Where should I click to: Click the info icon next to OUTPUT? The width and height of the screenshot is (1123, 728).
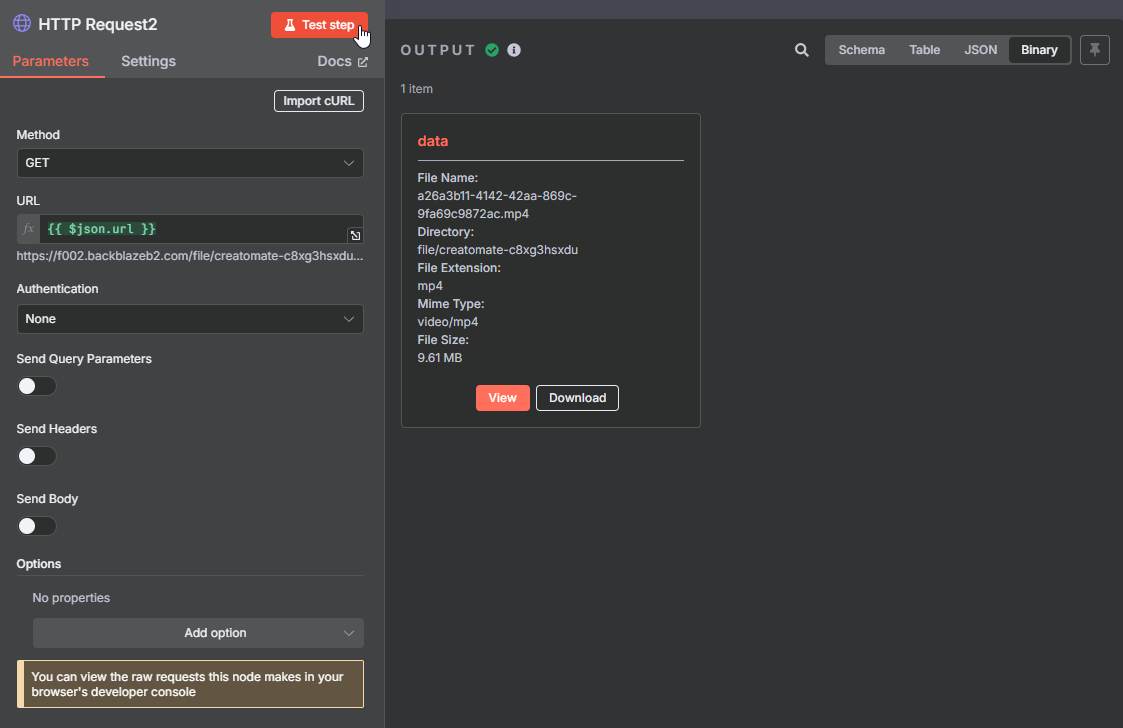(514, 50)
